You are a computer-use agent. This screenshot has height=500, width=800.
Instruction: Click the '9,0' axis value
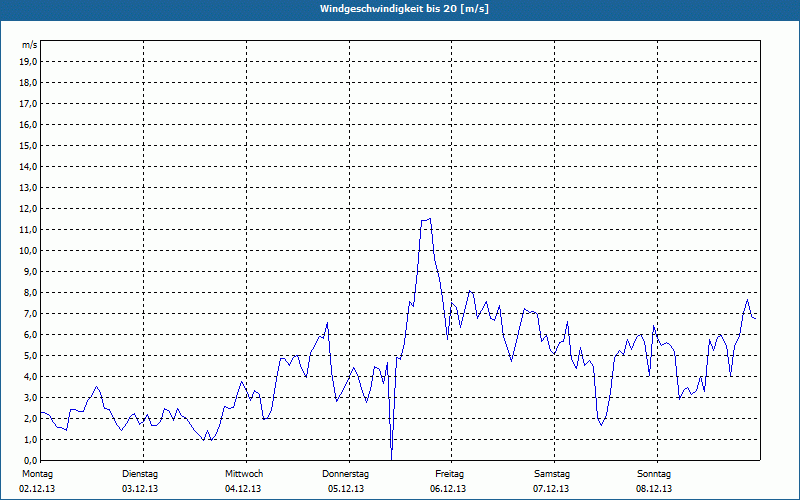click(x=31, y=271)
